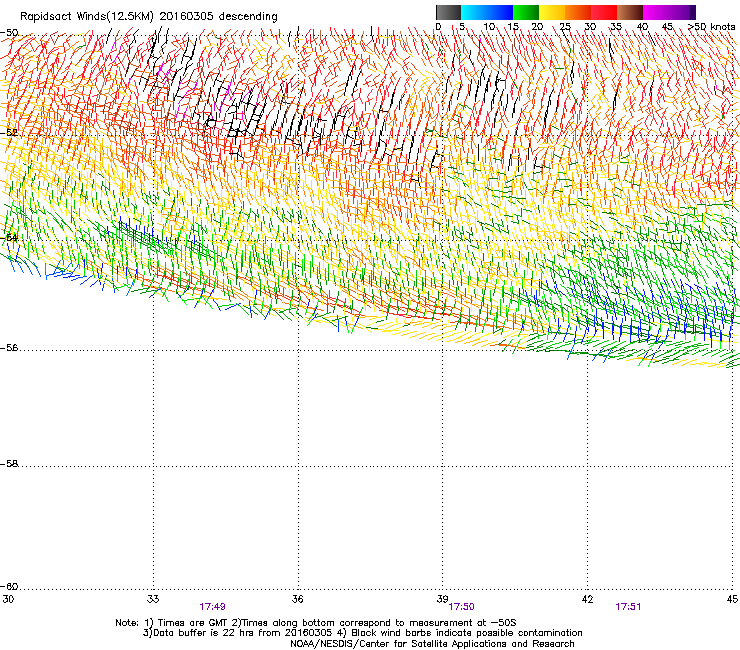Click the '25' label under the color bar
Image resolution: width=740 pixels, height=650 pixels.
coord(565,27)
